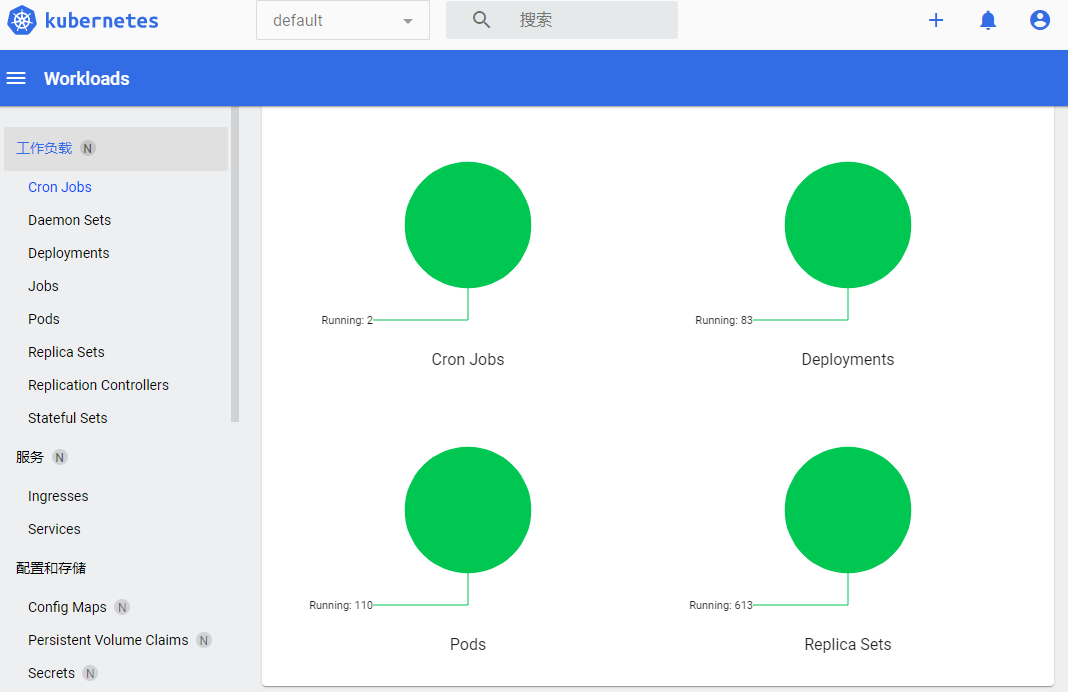Click the plus create resource icon
The width and height of the screenshot is (1068, 692).
point(936,20)
